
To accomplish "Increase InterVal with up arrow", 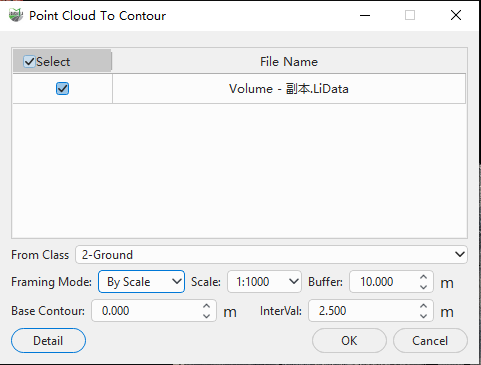I will point(423,306).
